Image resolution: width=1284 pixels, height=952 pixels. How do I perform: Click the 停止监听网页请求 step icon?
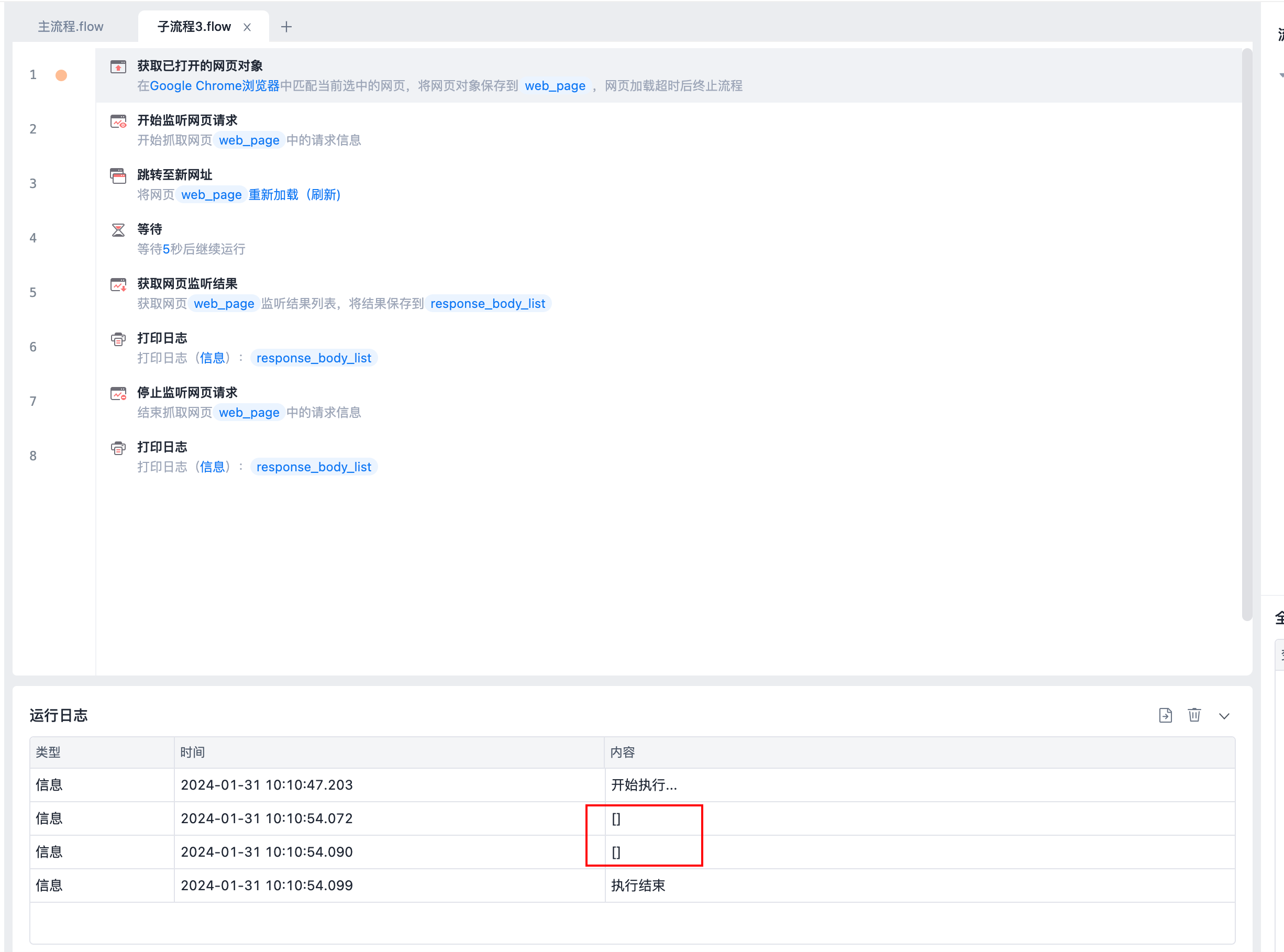(x=118, y=394)
